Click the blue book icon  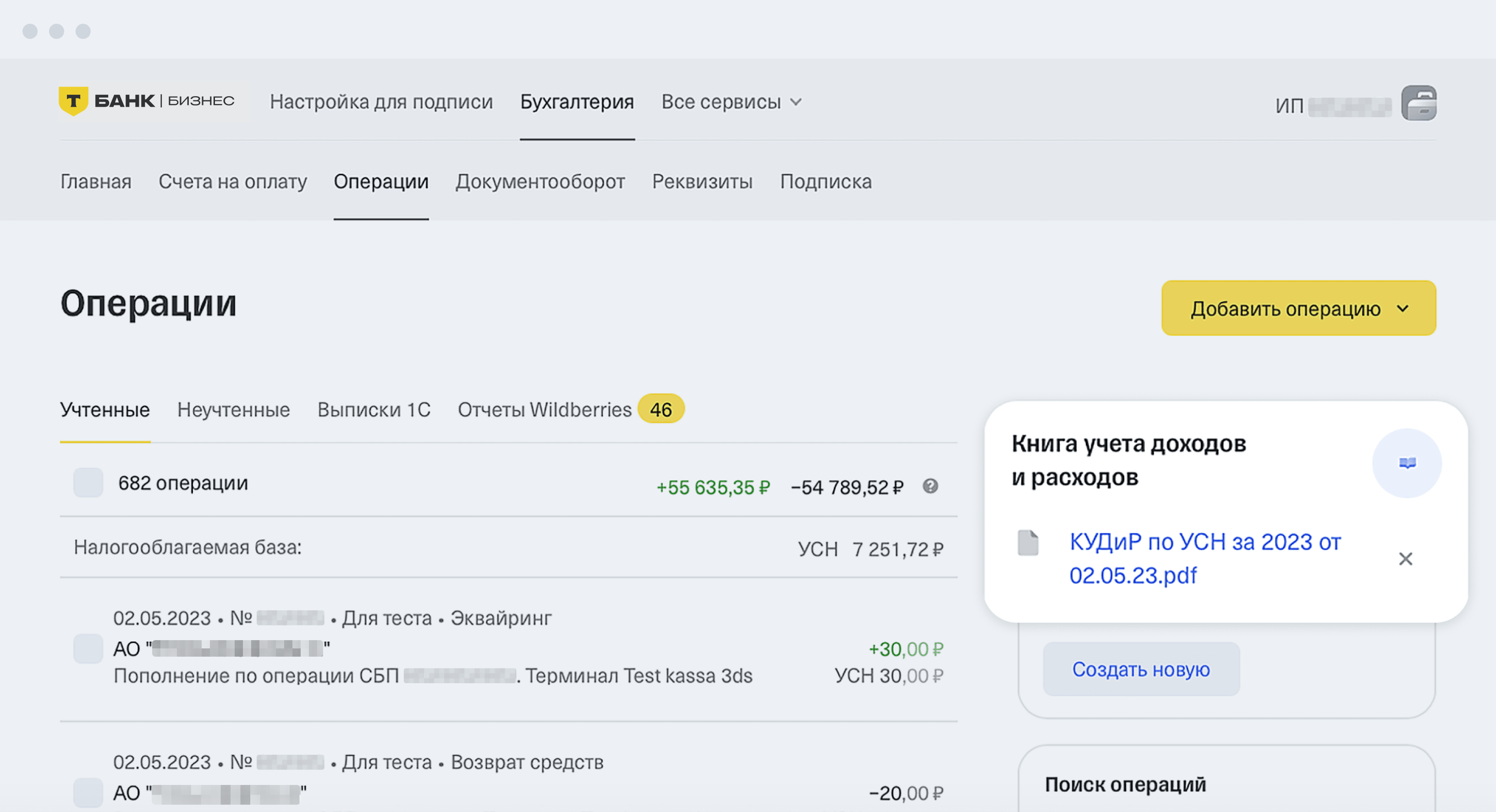click(1407, 463)
